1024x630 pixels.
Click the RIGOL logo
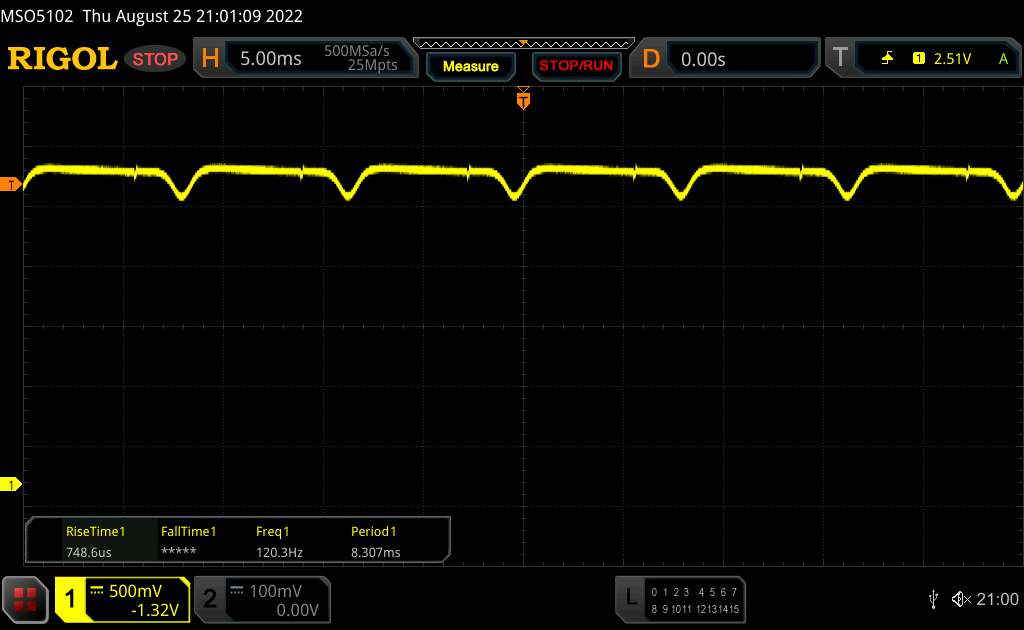[x=62, y=59]
